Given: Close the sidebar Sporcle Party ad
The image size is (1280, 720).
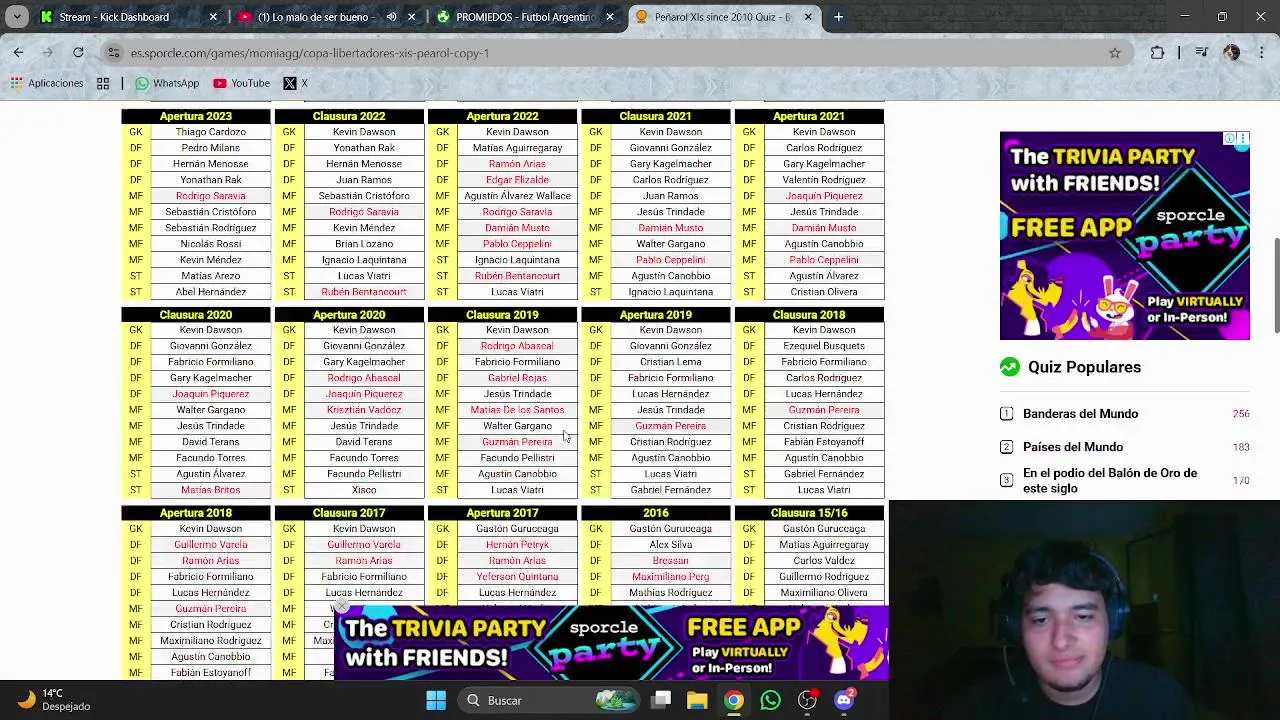Looking at the screenshot, I should coord(1243,139).
